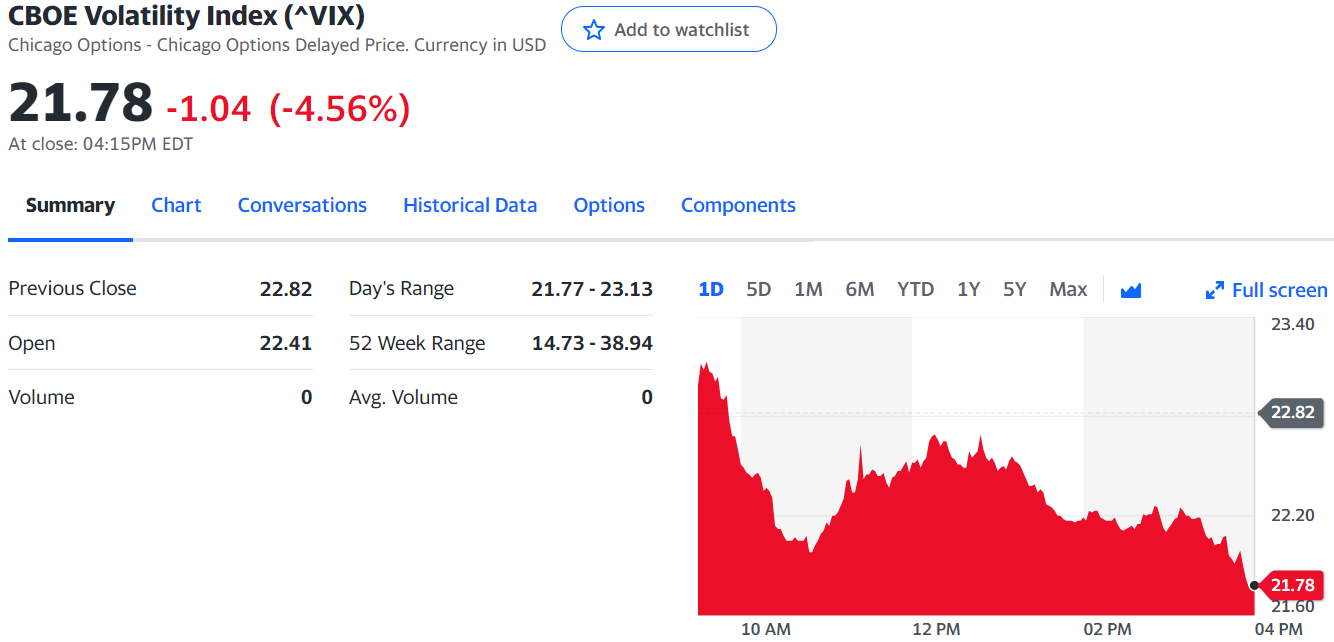
Task: Click the Day's Range value 21.77 - 23.13
Action: click(x=592, y=289)
